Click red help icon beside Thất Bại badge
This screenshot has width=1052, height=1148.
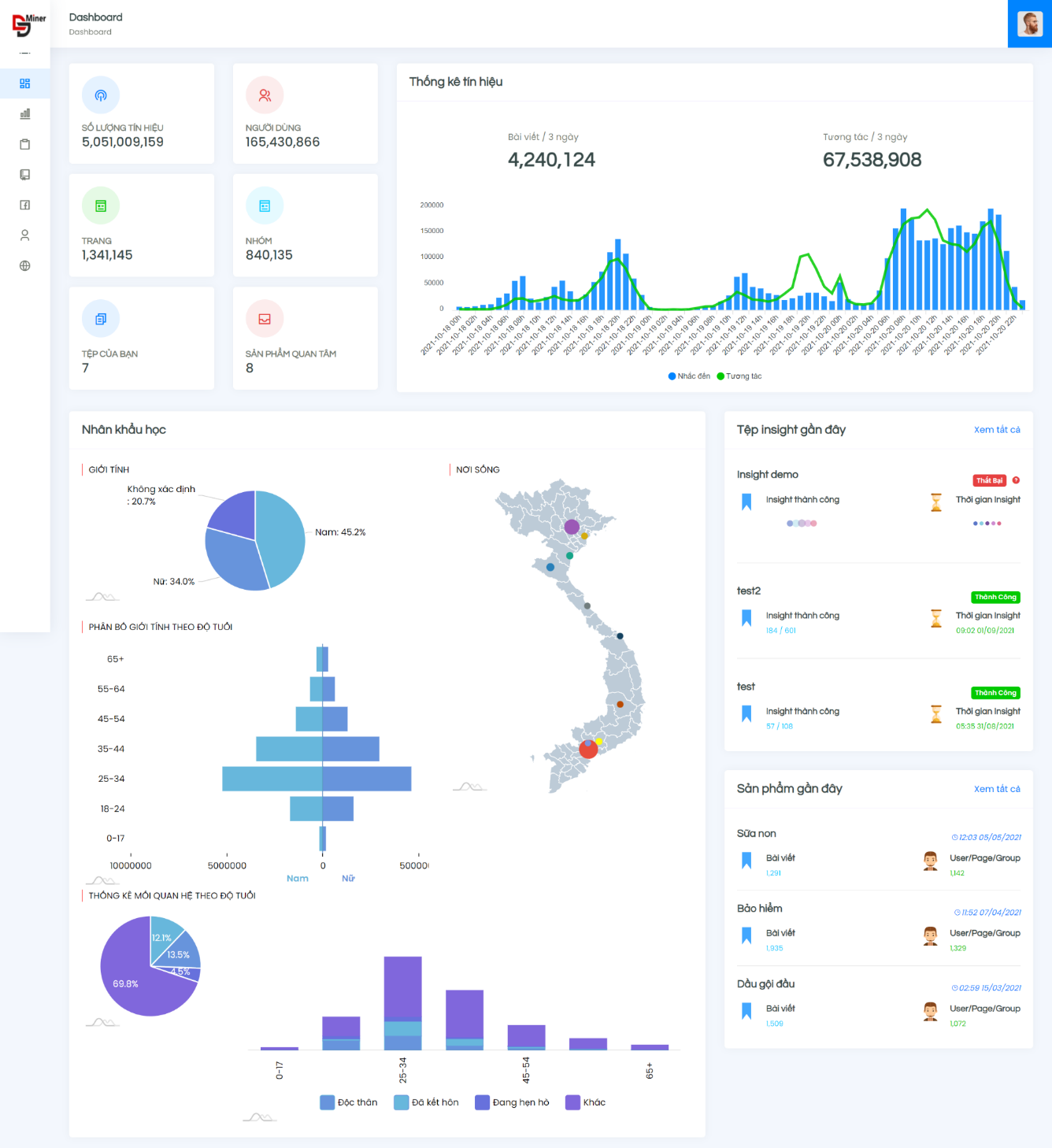click(x=1016, y=480)
